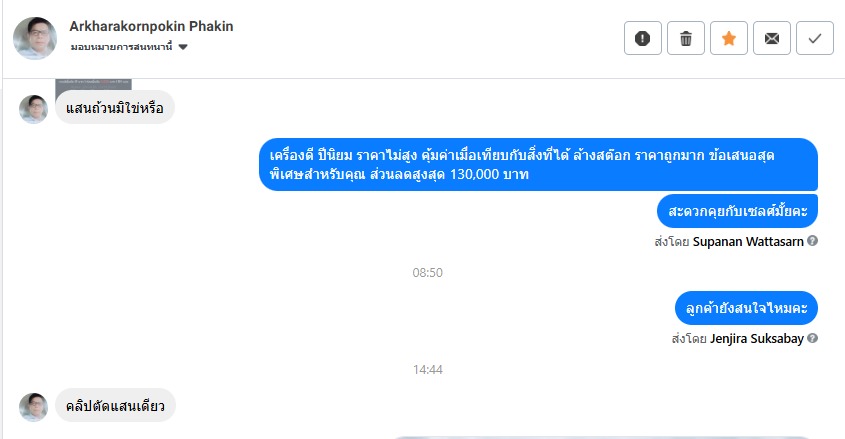Screen dimensions: 845x439
Task: Click sender name Jenjira Suksabay
Action: (x=756, y=339)
